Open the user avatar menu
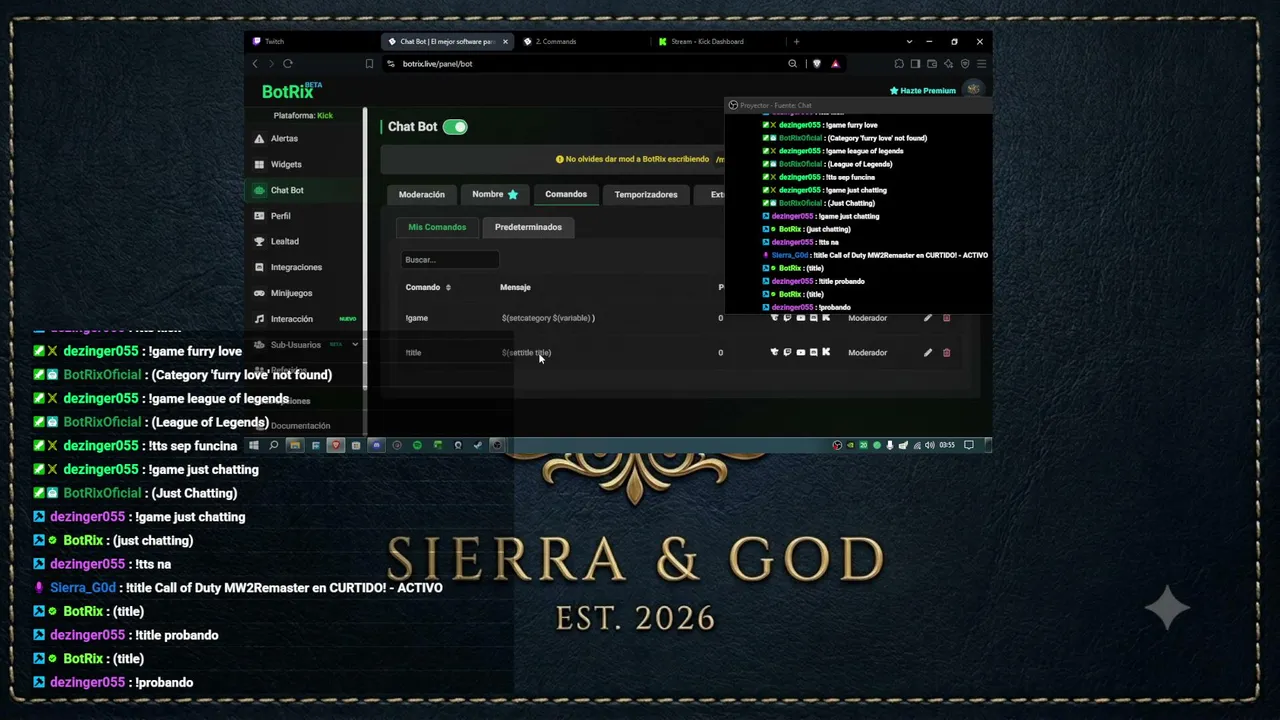Viewport: 1280px width, 720px height. pyautogui.click(x=973, y=90)
